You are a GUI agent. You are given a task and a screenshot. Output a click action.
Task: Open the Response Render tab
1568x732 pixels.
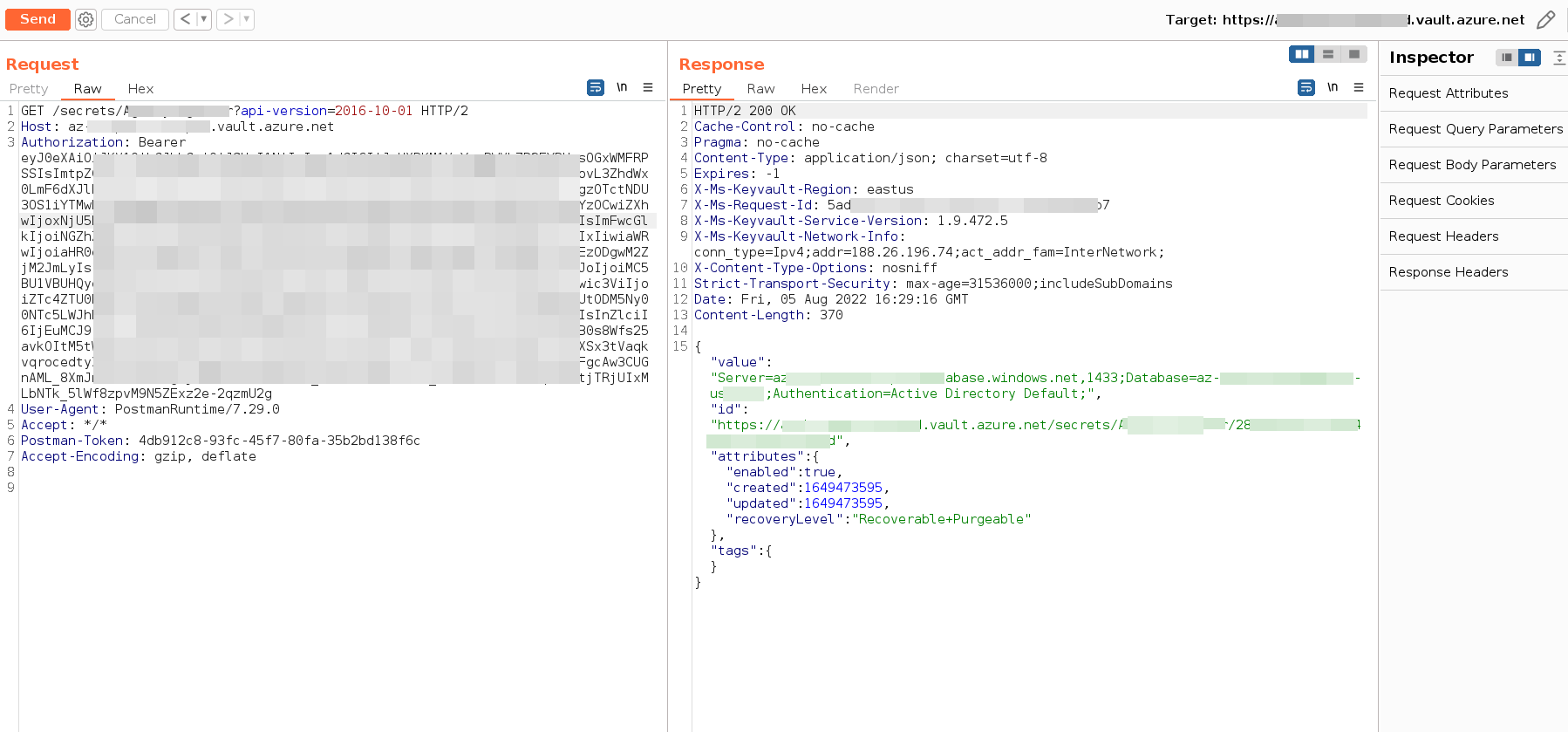pos(876,89)
